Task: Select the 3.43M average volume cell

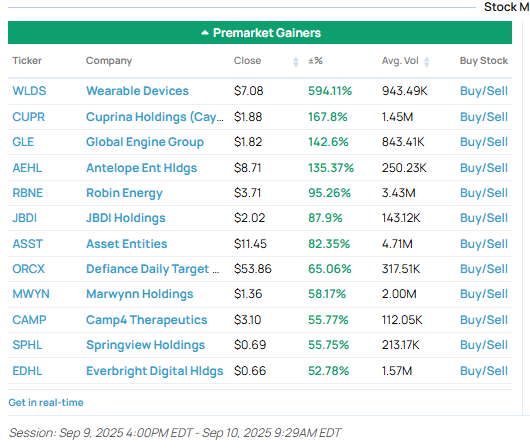Action: [399, 193]
